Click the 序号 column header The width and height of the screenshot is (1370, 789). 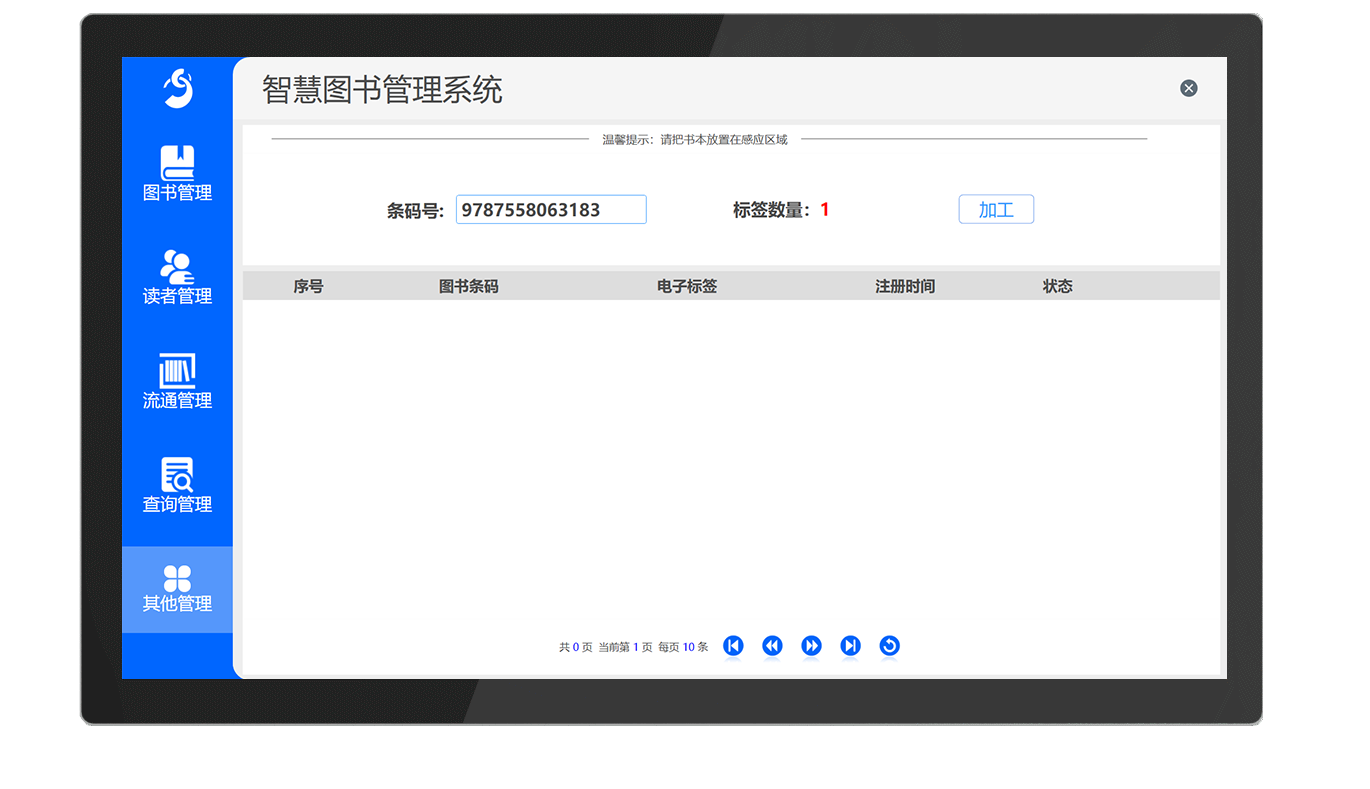308,286
